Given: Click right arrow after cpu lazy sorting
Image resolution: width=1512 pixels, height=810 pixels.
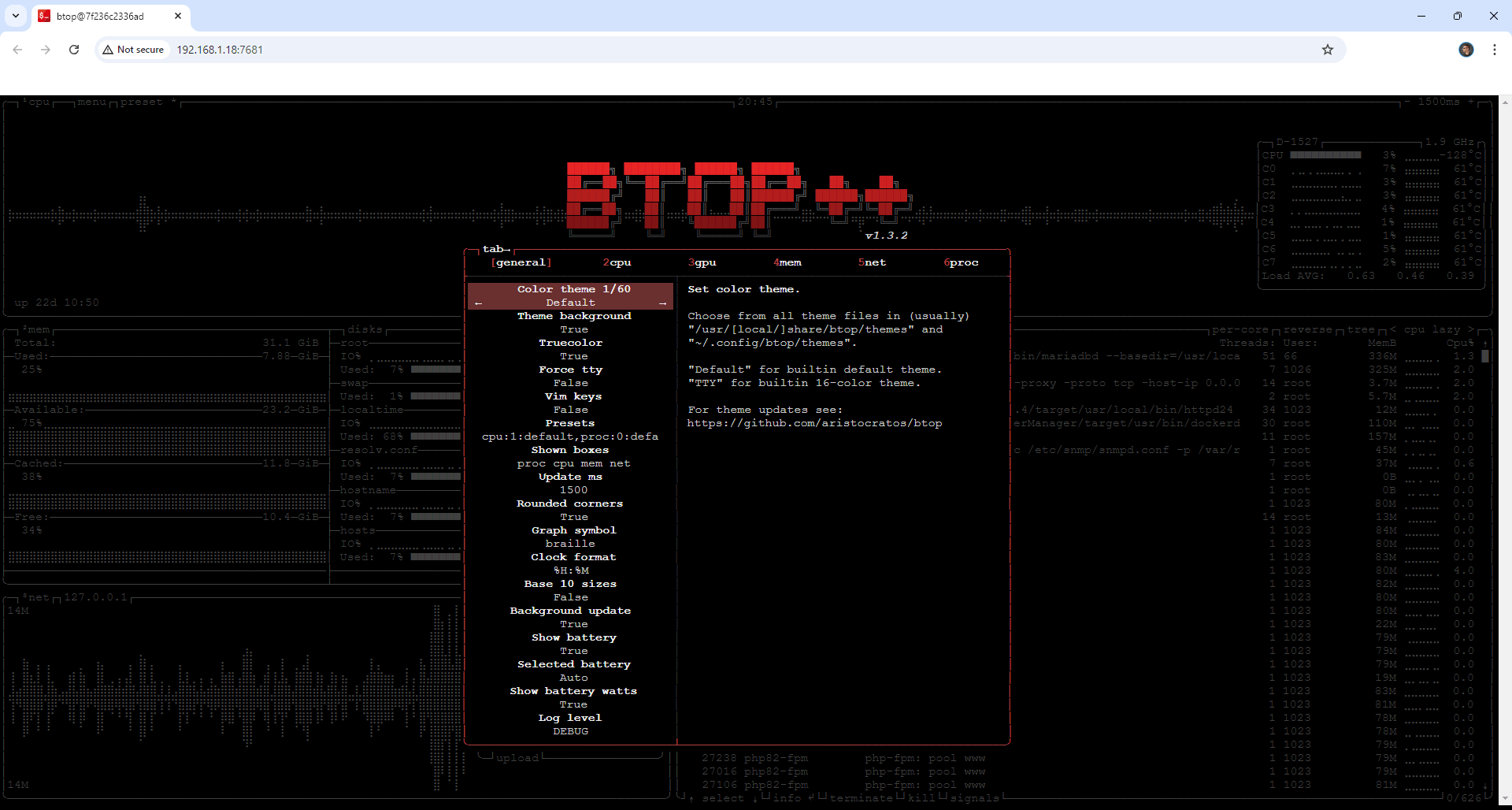Looking at the screenshot, I should (1471, 329).
